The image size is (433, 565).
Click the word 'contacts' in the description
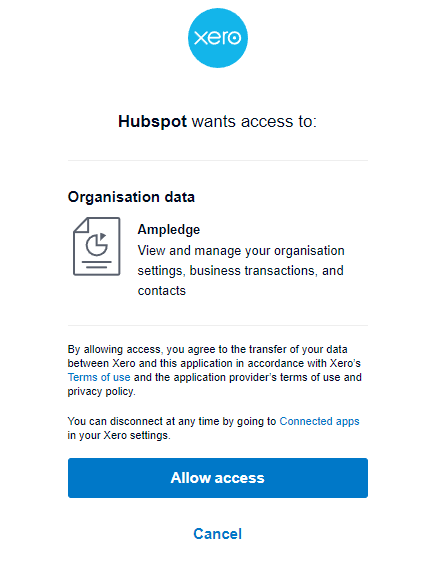coord(162,291)
